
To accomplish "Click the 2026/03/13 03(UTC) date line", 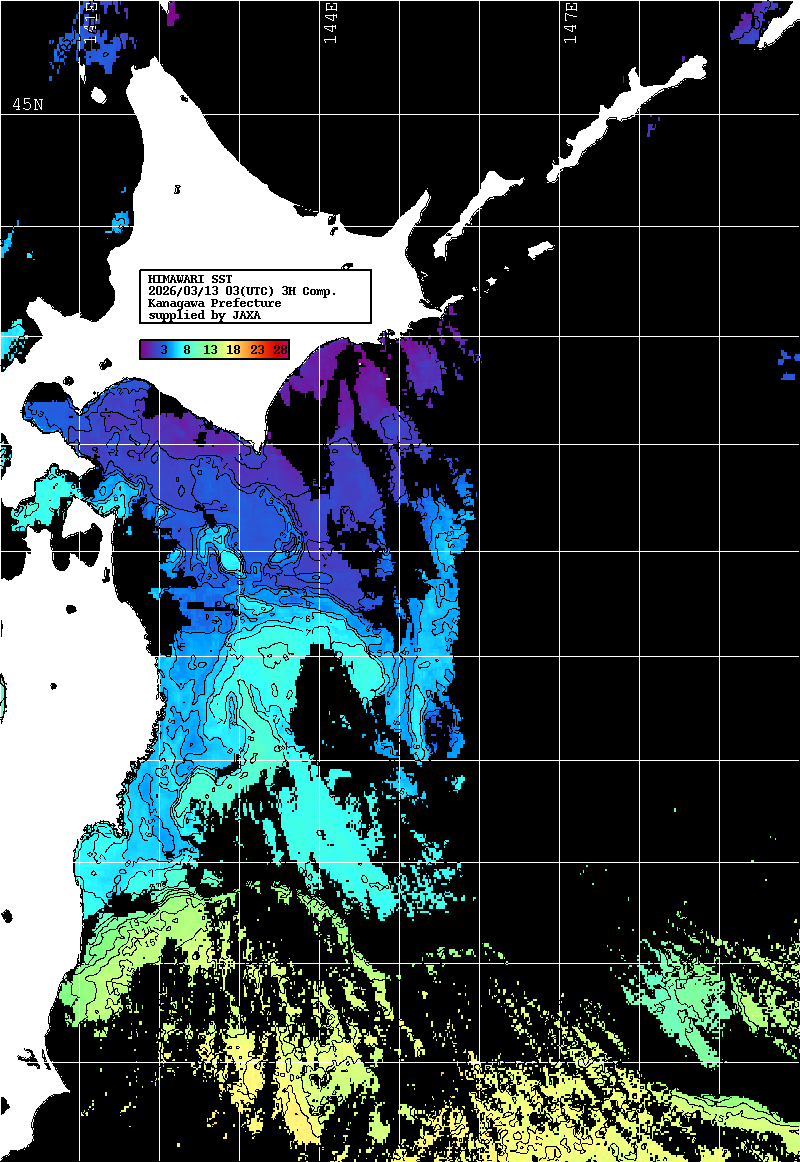I will pyautogui.click(x=242, y=291).
